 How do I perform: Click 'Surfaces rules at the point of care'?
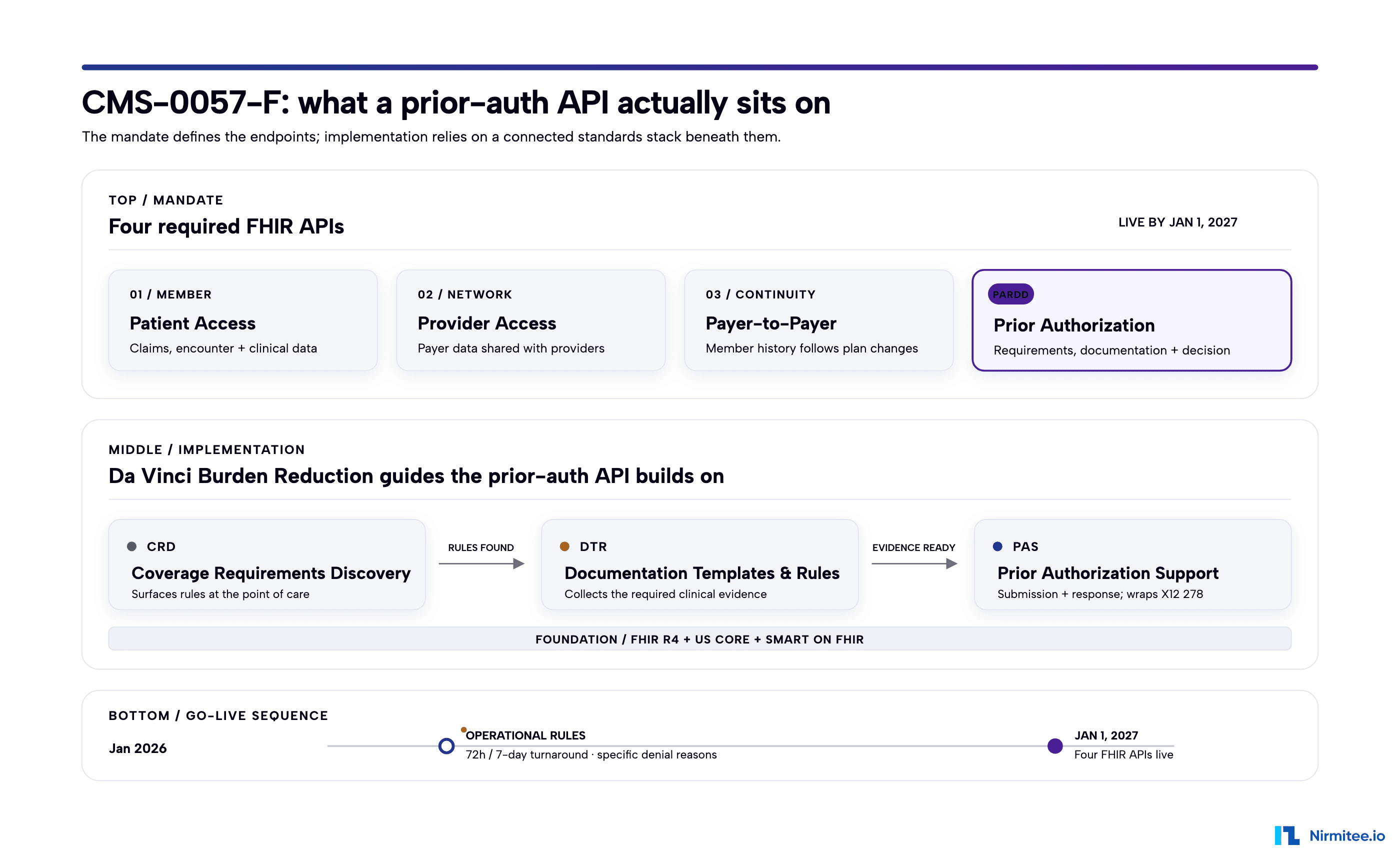tap(220, 594)
